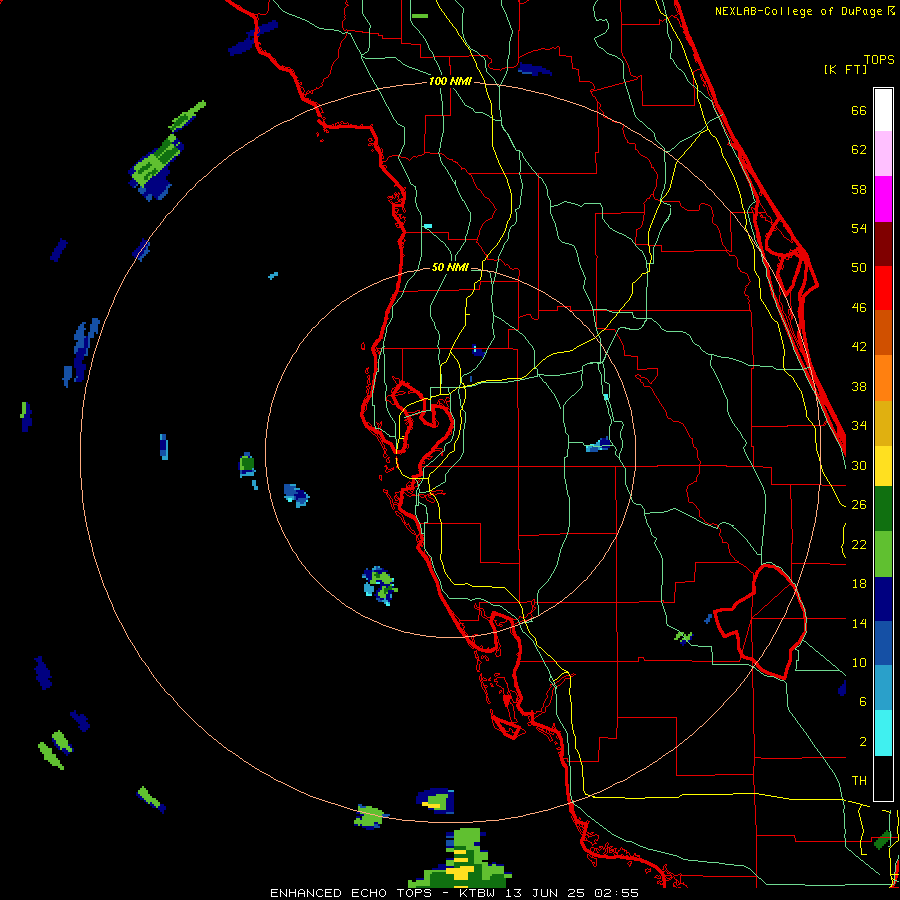Click the "6" legend value
This screenshot has height=900, width=900.
click(863, 702)
